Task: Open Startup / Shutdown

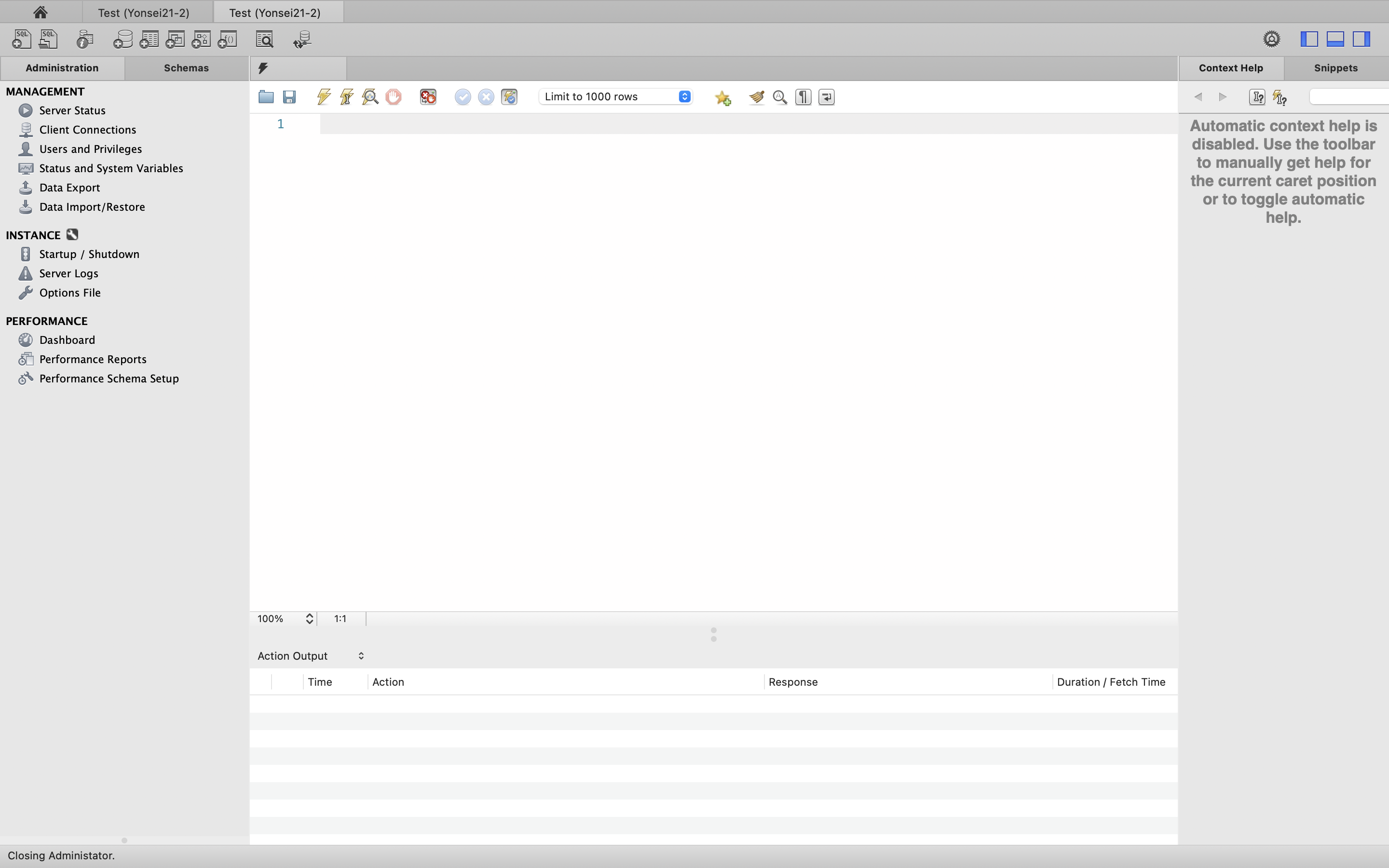Action: 89,254
